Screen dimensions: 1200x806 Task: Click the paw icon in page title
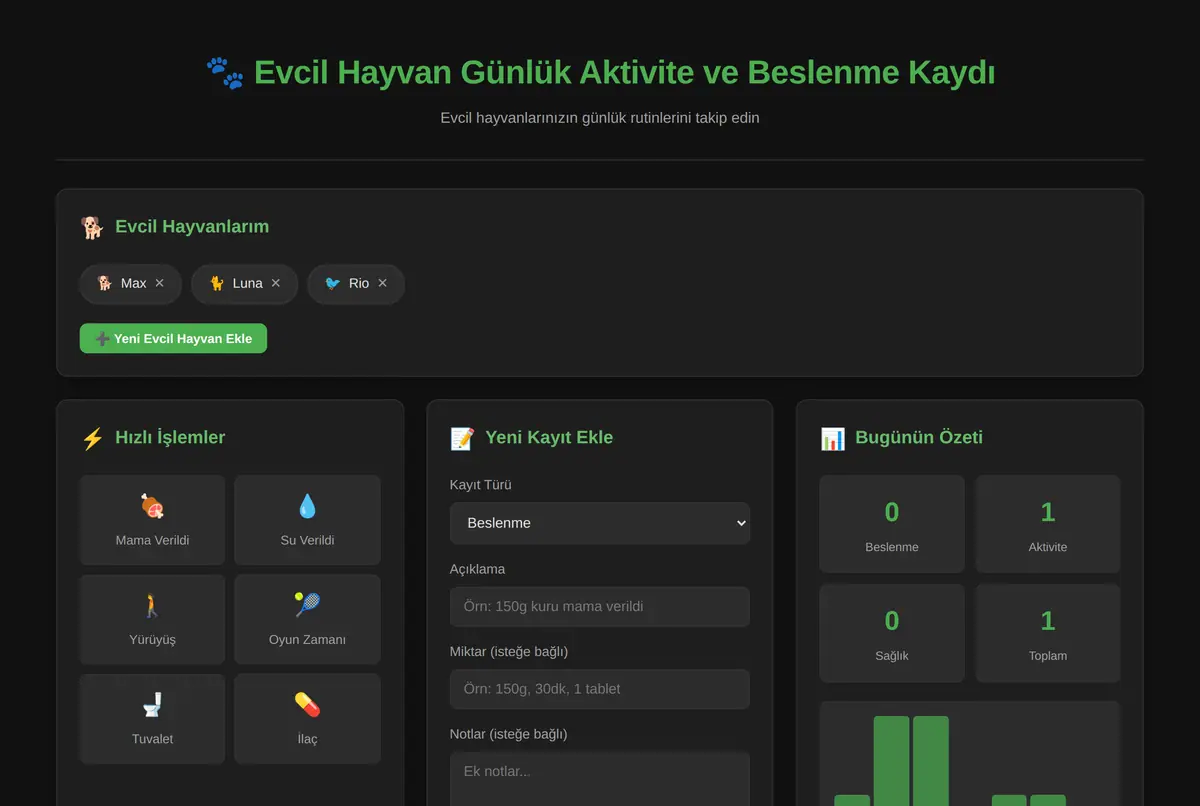(x=225, y=73)
